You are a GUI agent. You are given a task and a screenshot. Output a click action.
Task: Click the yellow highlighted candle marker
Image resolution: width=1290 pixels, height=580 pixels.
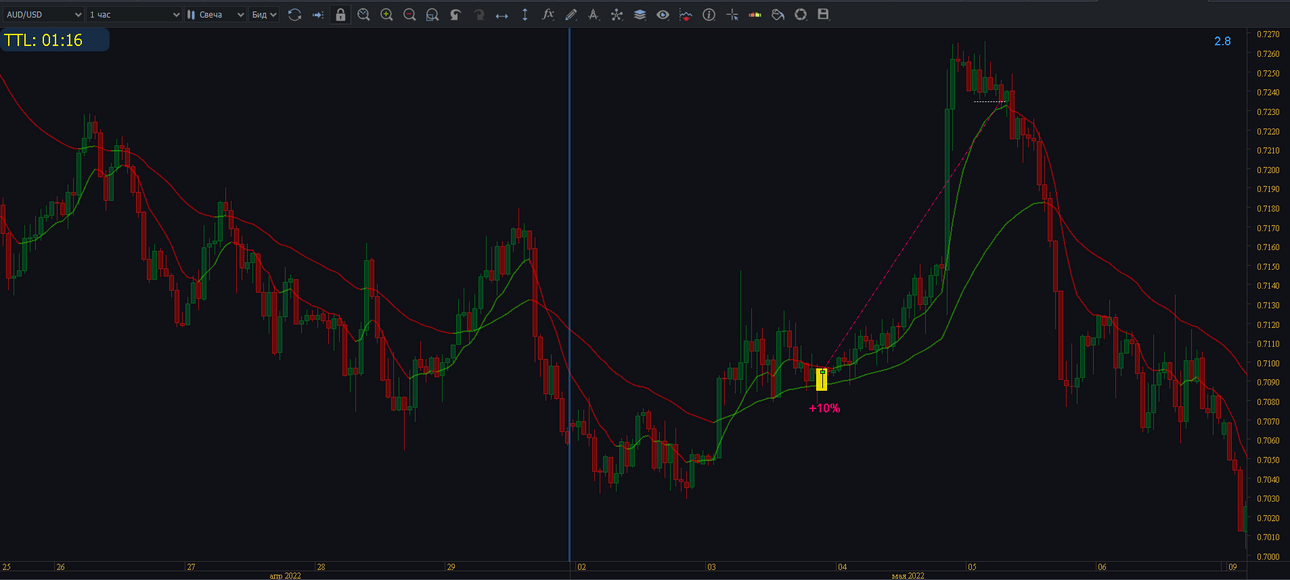(x=822, y=380)
